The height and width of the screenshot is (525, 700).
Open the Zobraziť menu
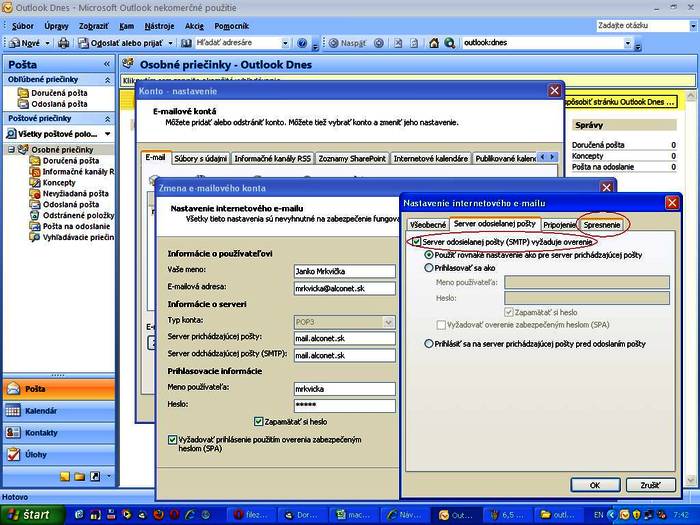tap(93, 26)
